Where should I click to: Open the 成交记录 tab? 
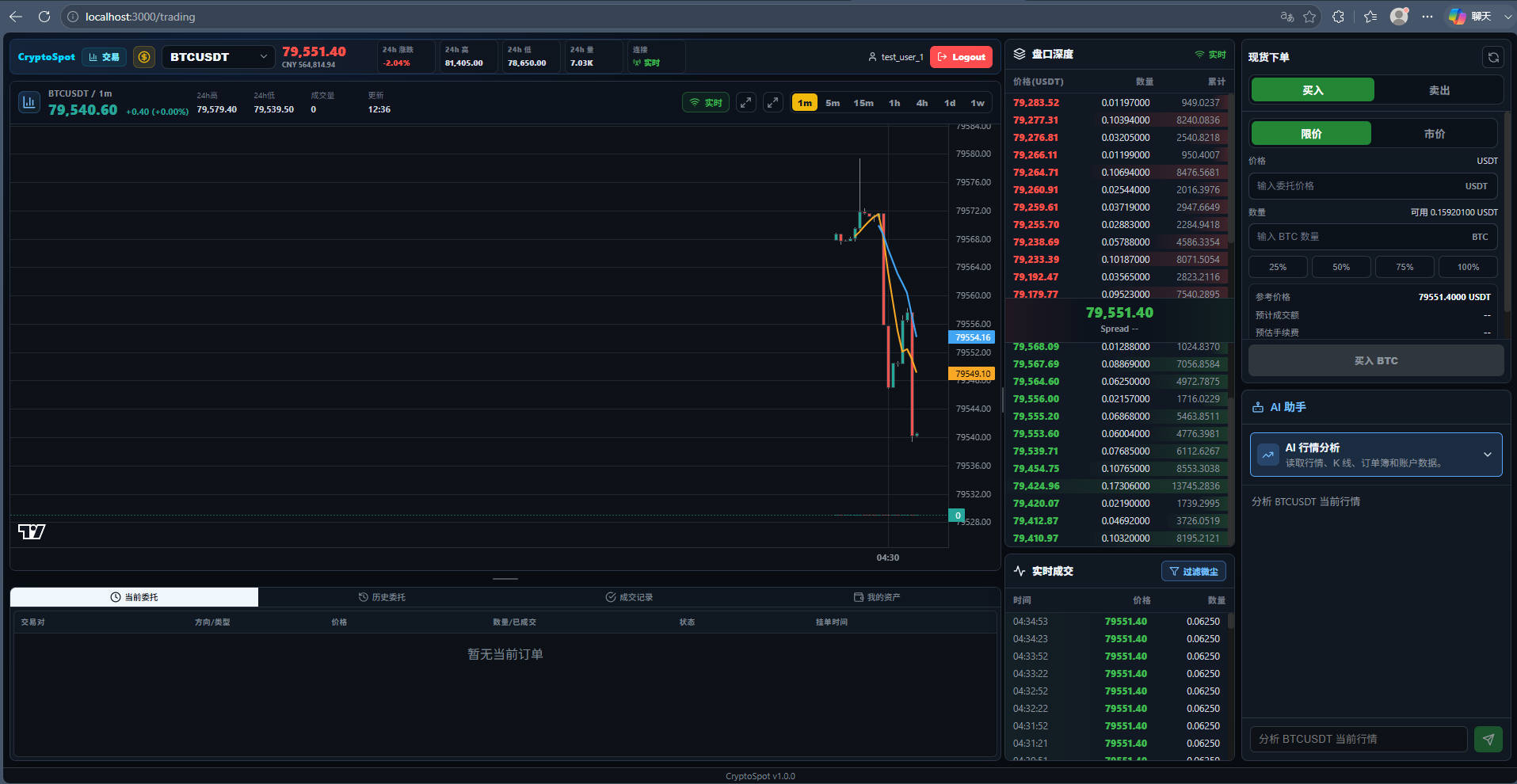click(x=629, y=597)
